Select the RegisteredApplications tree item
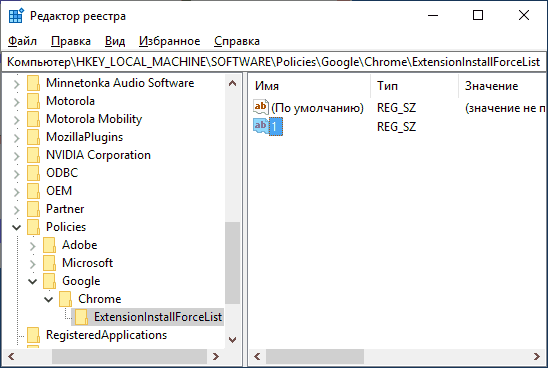The height and width of the screenshot is (368, 548). tap(107, 335)
